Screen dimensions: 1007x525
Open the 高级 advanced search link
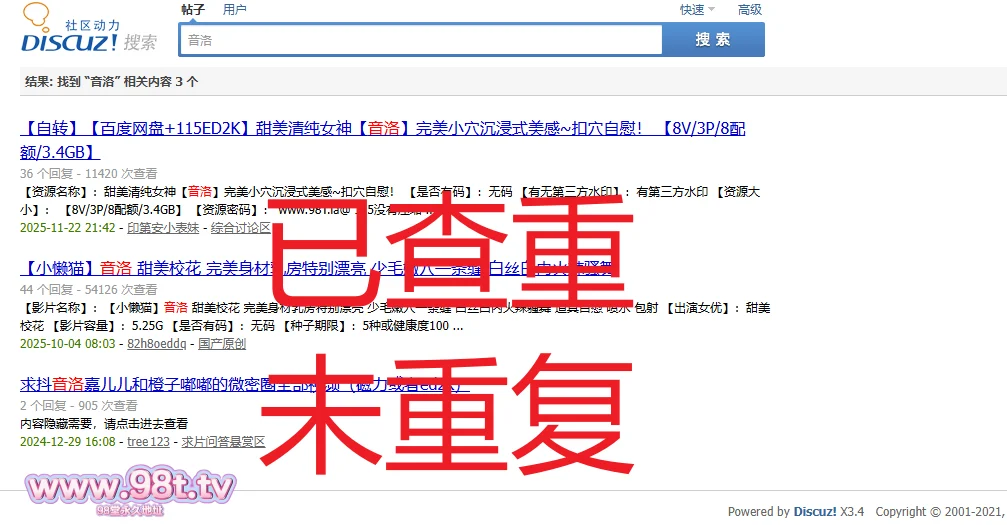(749, 10)
